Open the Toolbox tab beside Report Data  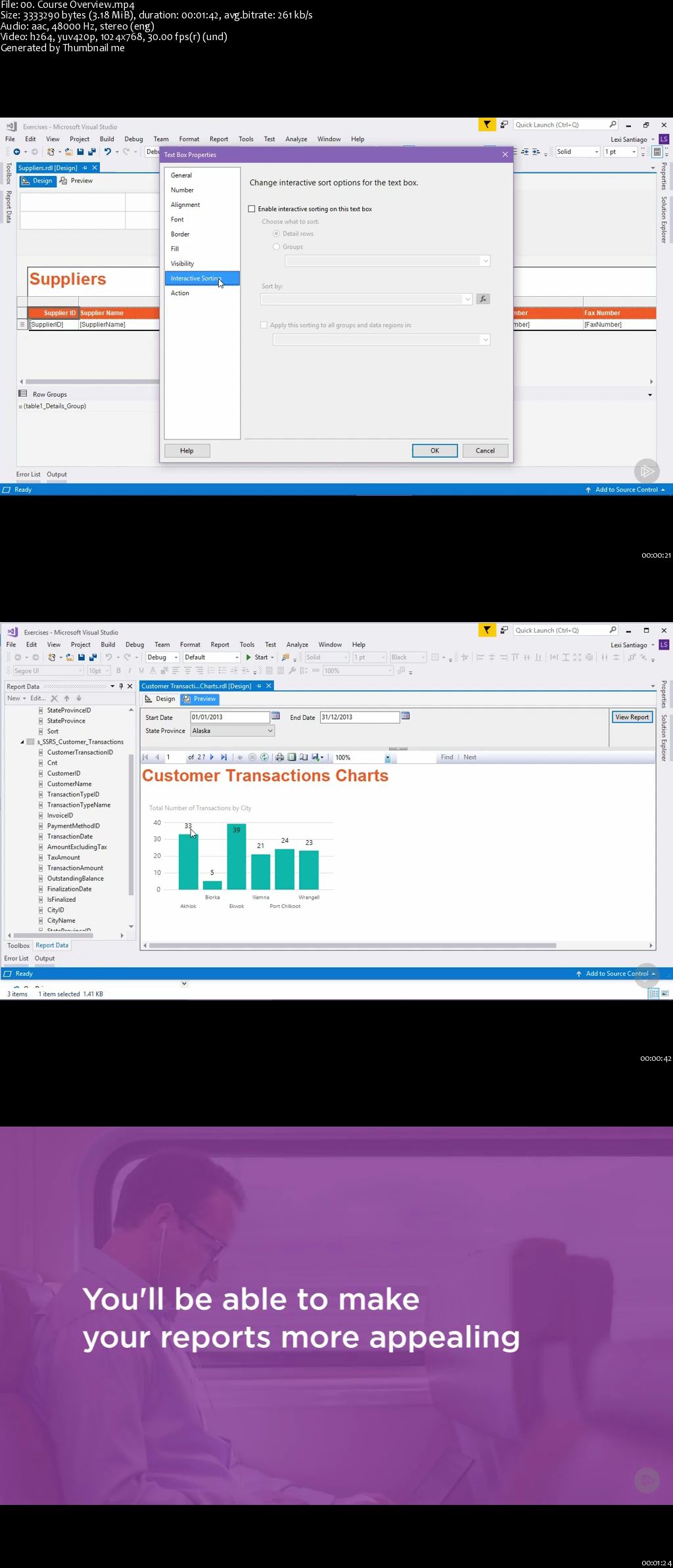tap(18, 945)
